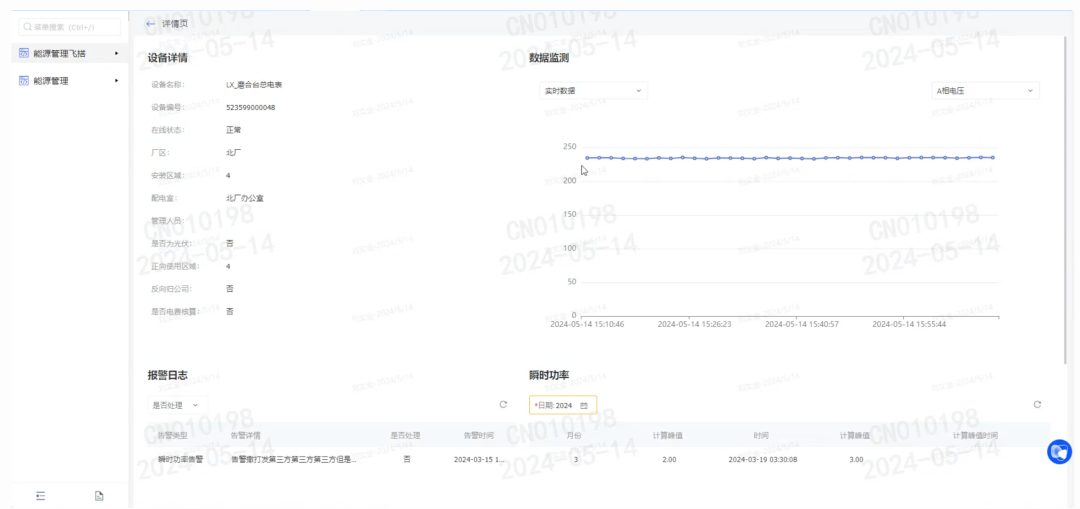Open the 实时数据 dropdown
Image resolution: width=1080 pixels, height=509 pixels.
pyautogui.click(x=593, y=91)
